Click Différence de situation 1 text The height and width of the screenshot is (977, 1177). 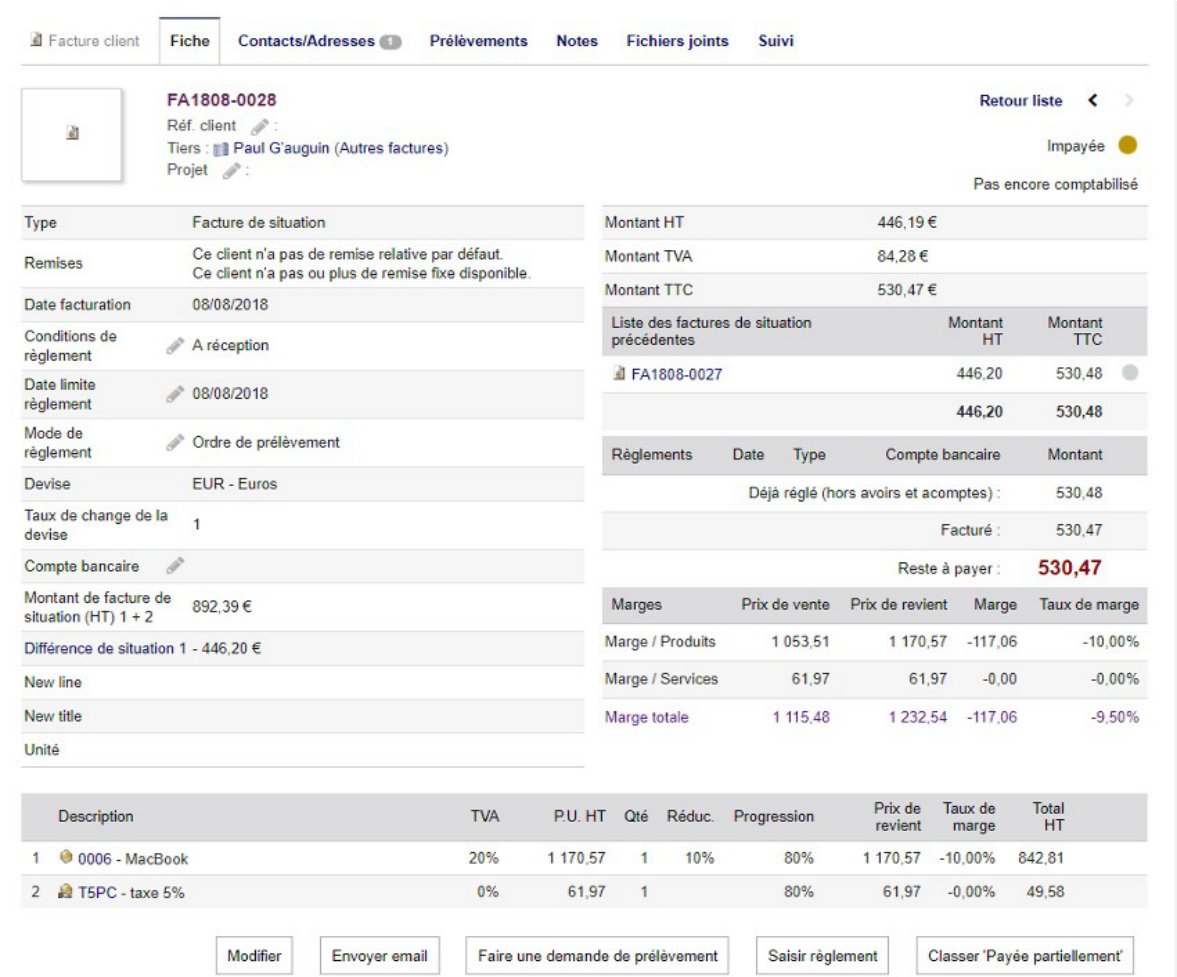coord(104,648)
